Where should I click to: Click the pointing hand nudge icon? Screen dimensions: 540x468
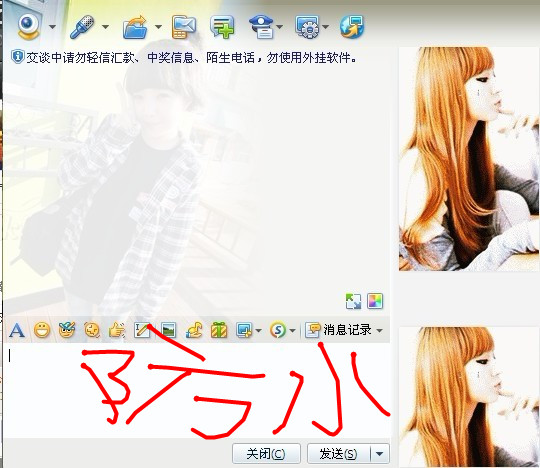click(117, 330)
